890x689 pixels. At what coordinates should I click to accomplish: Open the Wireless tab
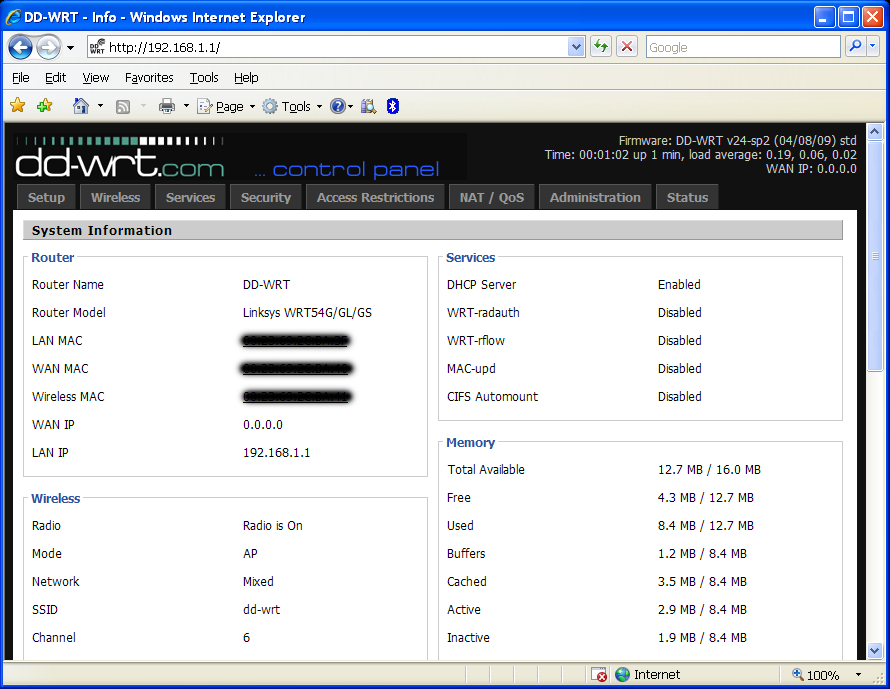tap(116, 197)
